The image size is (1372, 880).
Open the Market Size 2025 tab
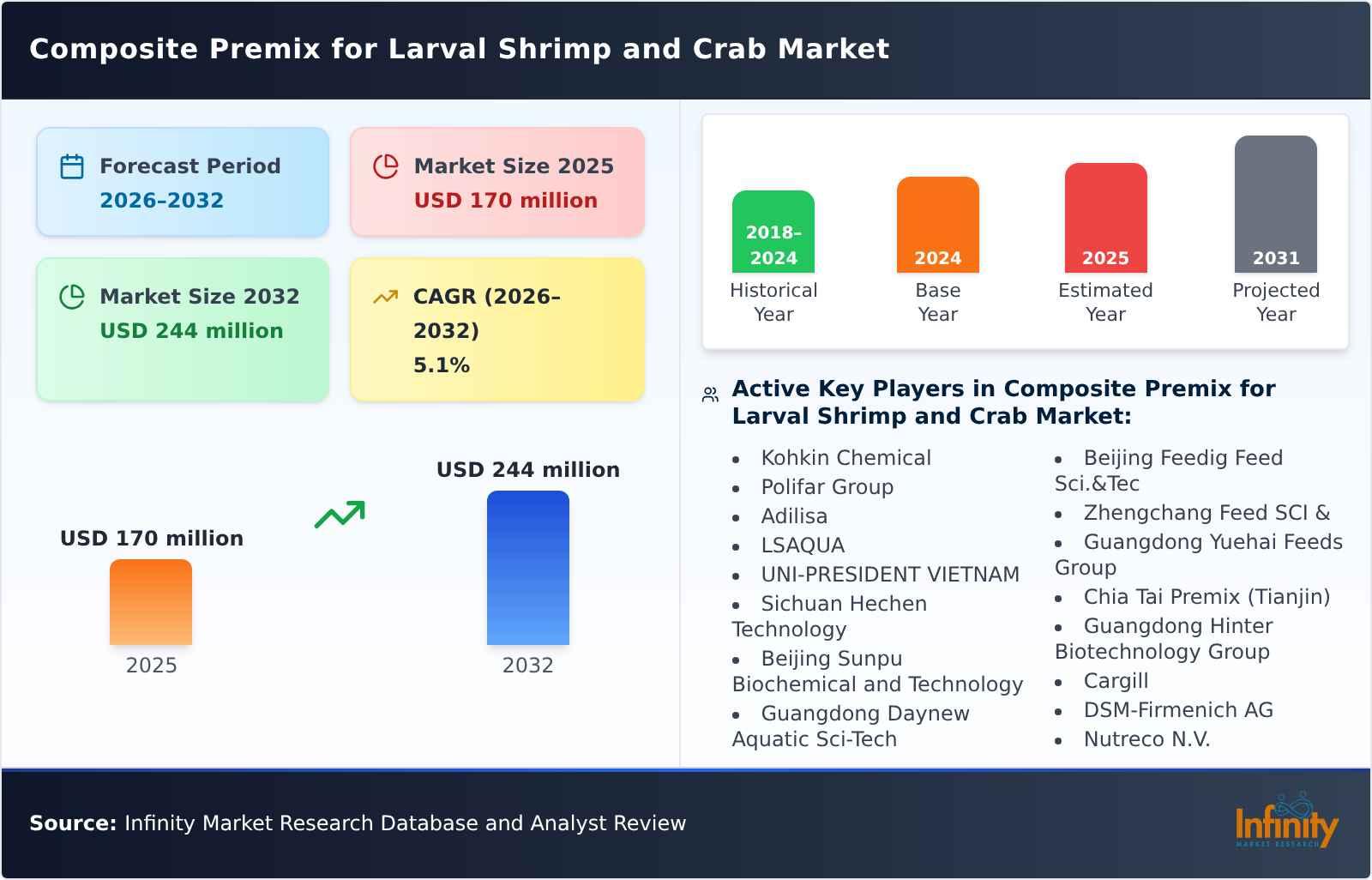496,182
